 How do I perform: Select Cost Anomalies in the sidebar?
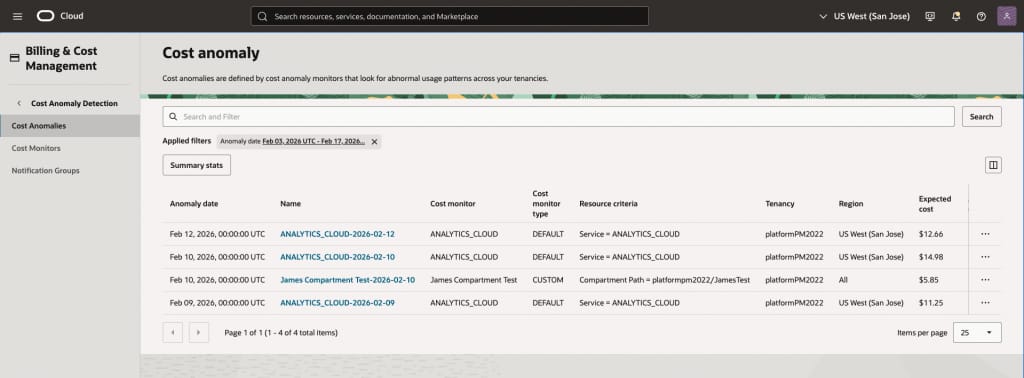tap(70, 126)
